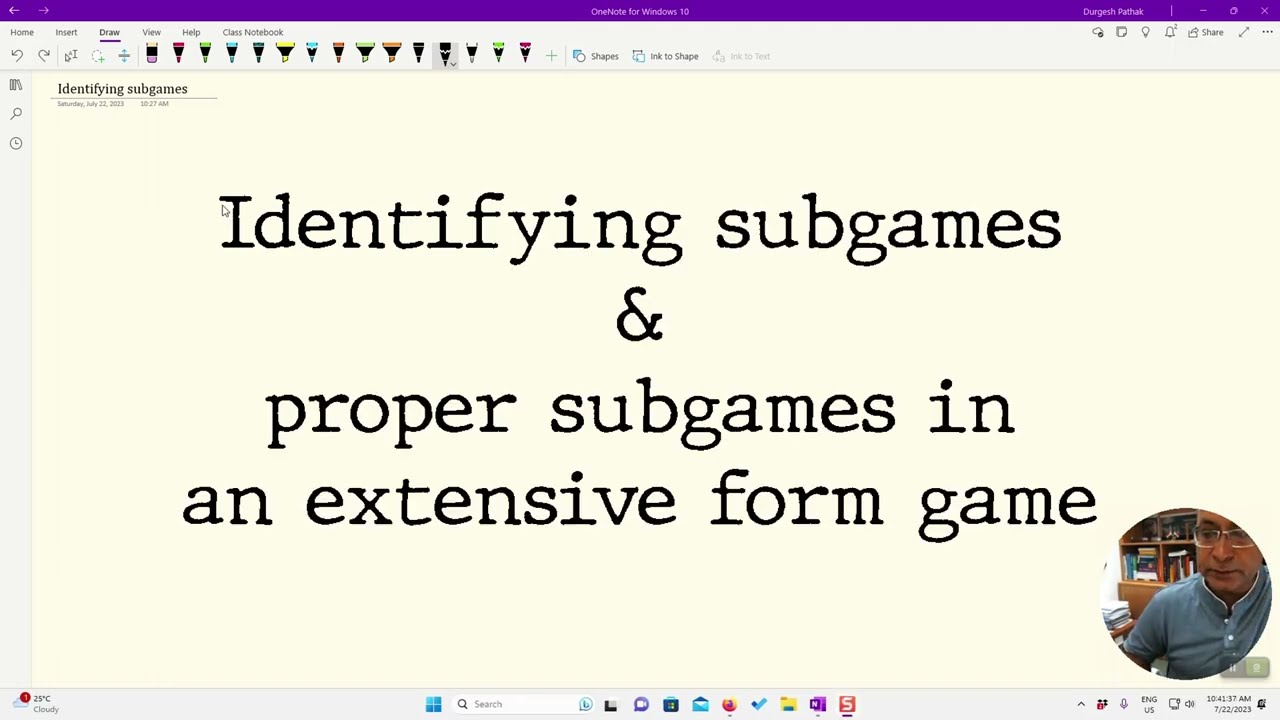The width and height of the screenshot is (1280, 720).
Task: Click the Back arrow in the title bar
Action: click(15, 11)
